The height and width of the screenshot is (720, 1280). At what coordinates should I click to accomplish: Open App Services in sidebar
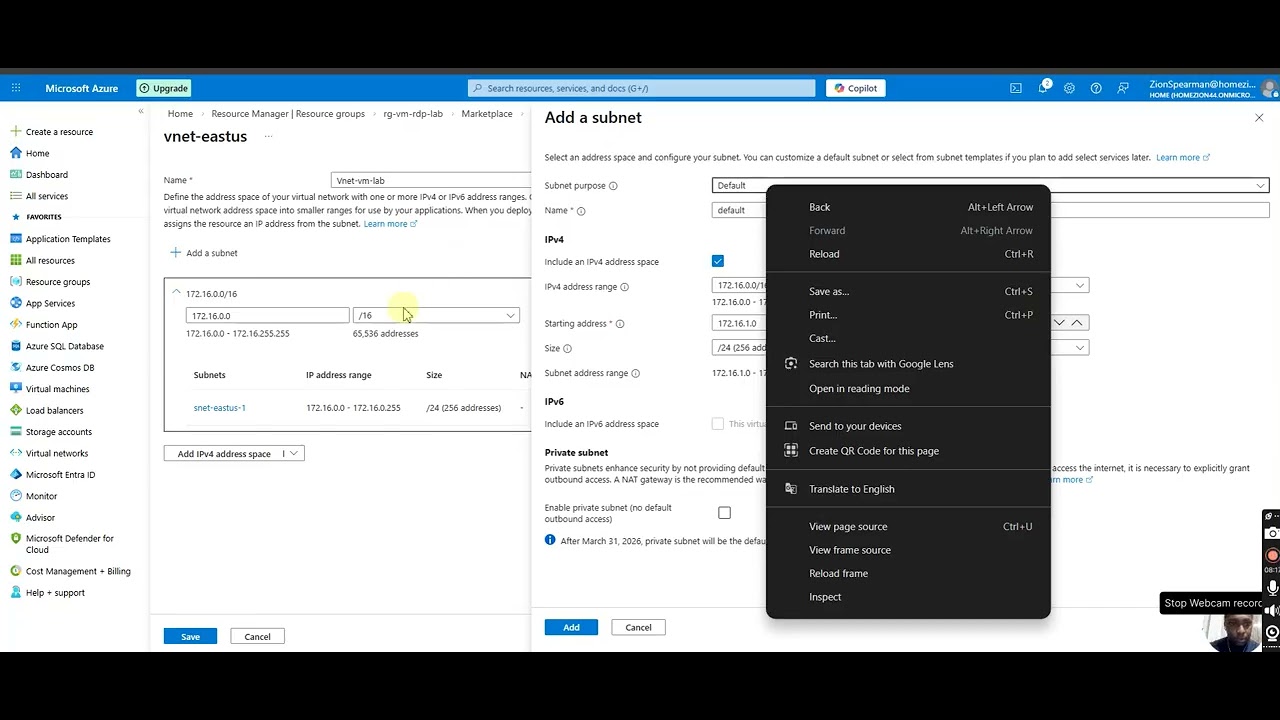[x=50, y=303]
